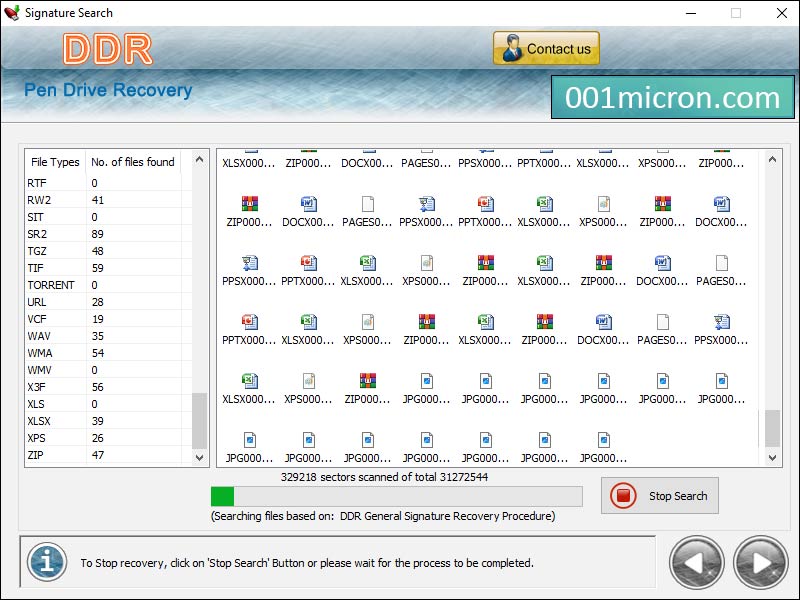The image size is (800, 600).
Task: Click a JPG000 image file icon
Action: [x=427, y=383]
